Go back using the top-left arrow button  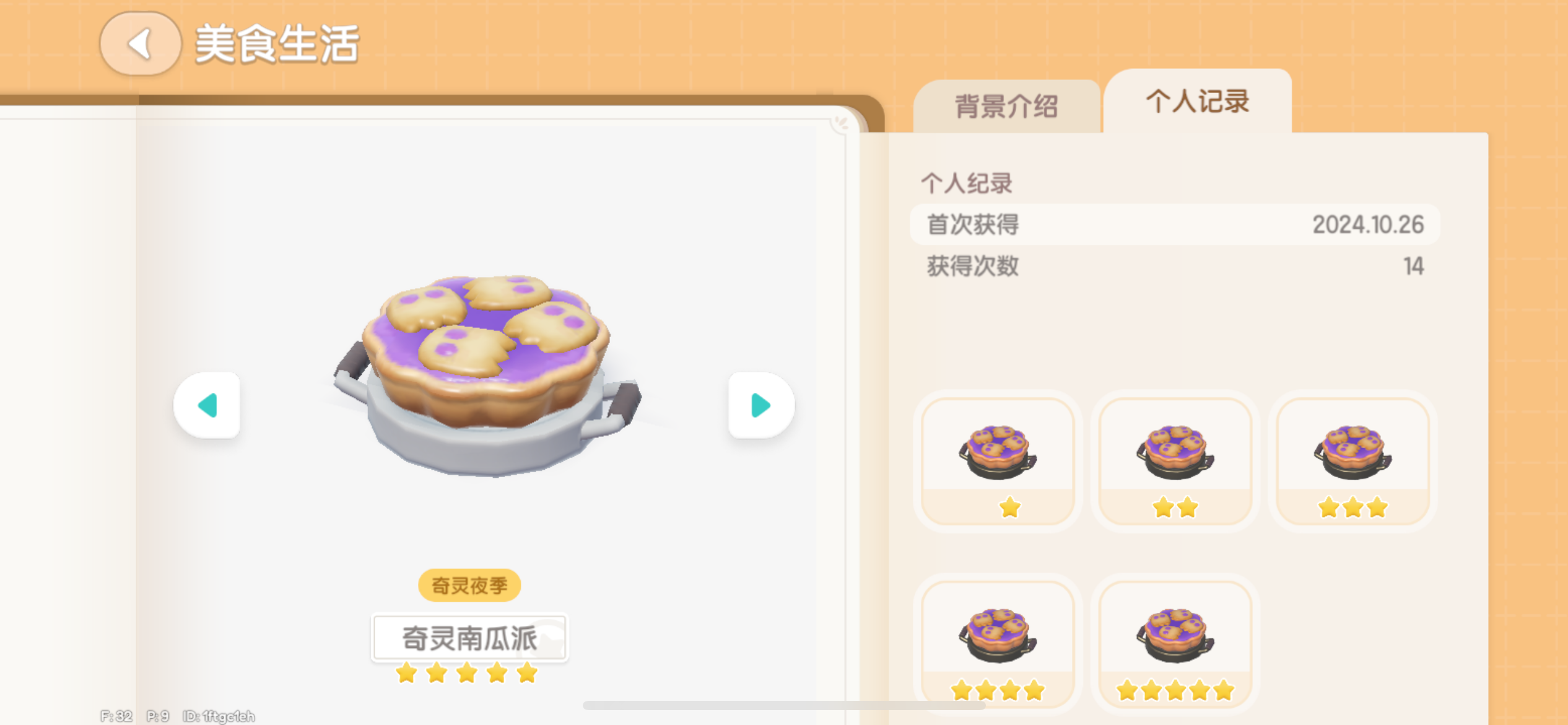(141, 44)
